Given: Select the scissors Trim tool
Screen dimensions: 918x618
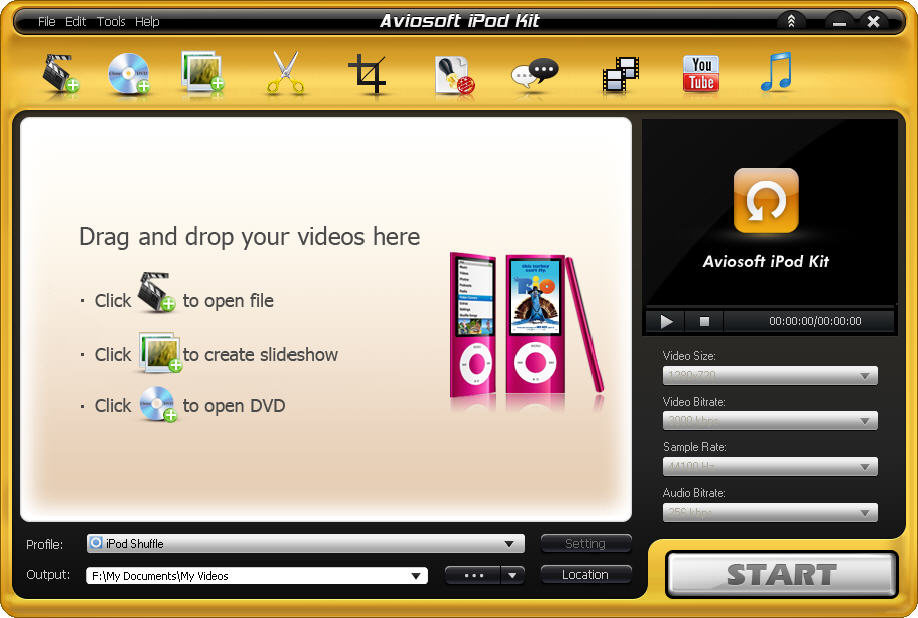Looking at the screenshot, I should (285, 73).
